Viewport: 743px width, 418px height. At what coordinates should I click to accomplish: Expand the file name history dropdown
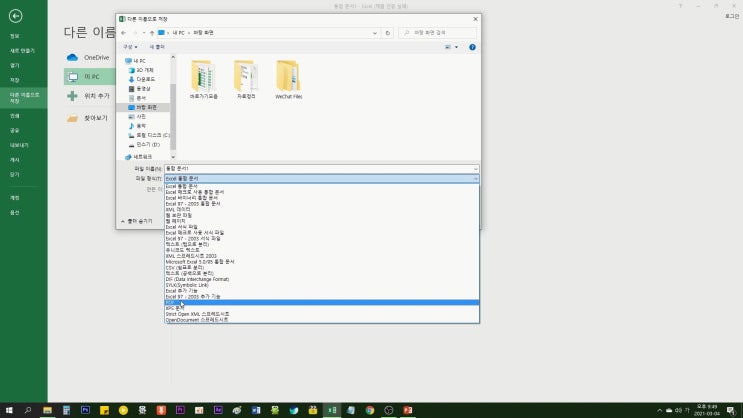point(475,169)
